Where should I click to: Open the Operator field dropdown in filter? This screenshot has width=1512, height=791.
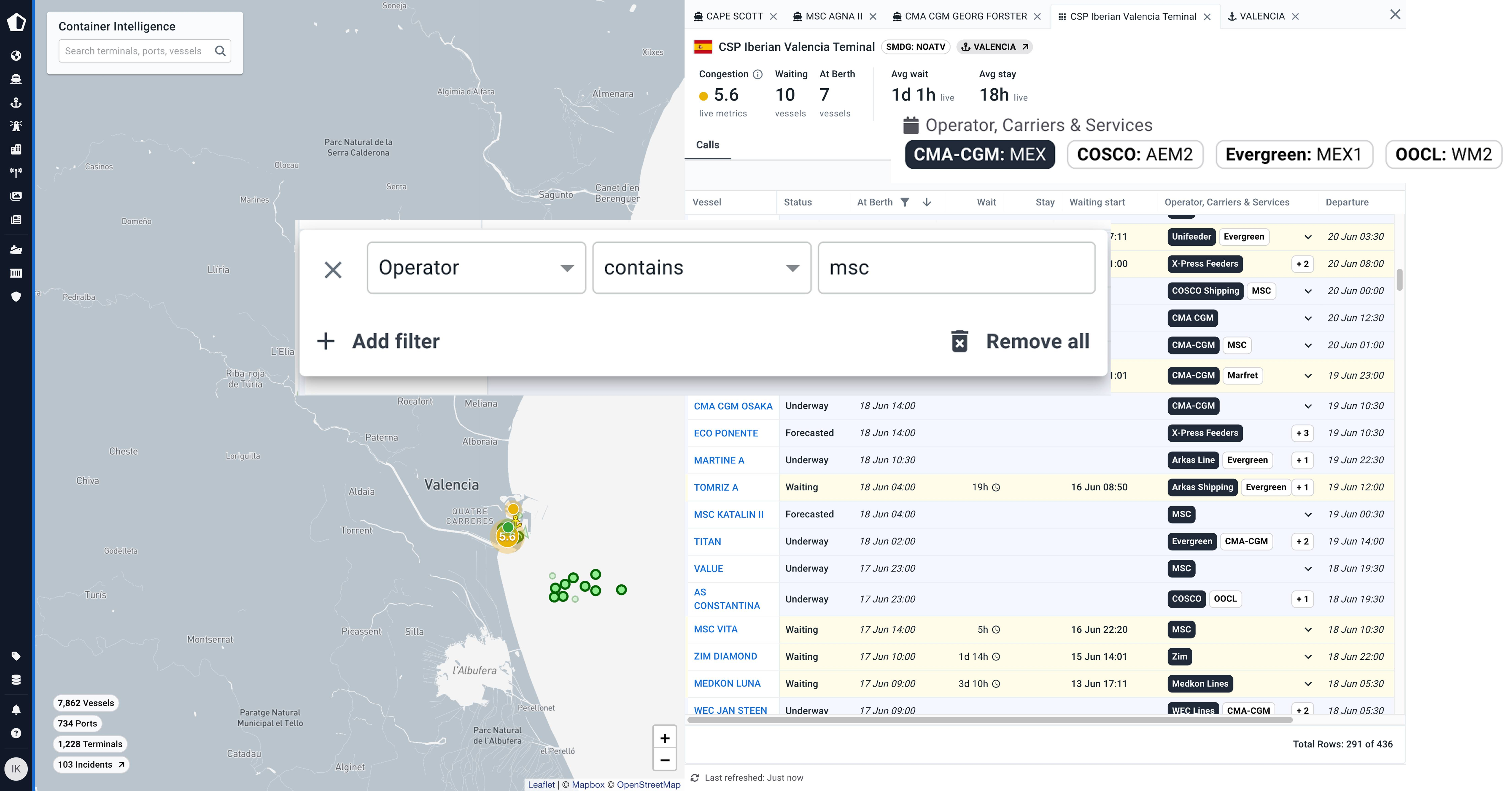[476, 268]
